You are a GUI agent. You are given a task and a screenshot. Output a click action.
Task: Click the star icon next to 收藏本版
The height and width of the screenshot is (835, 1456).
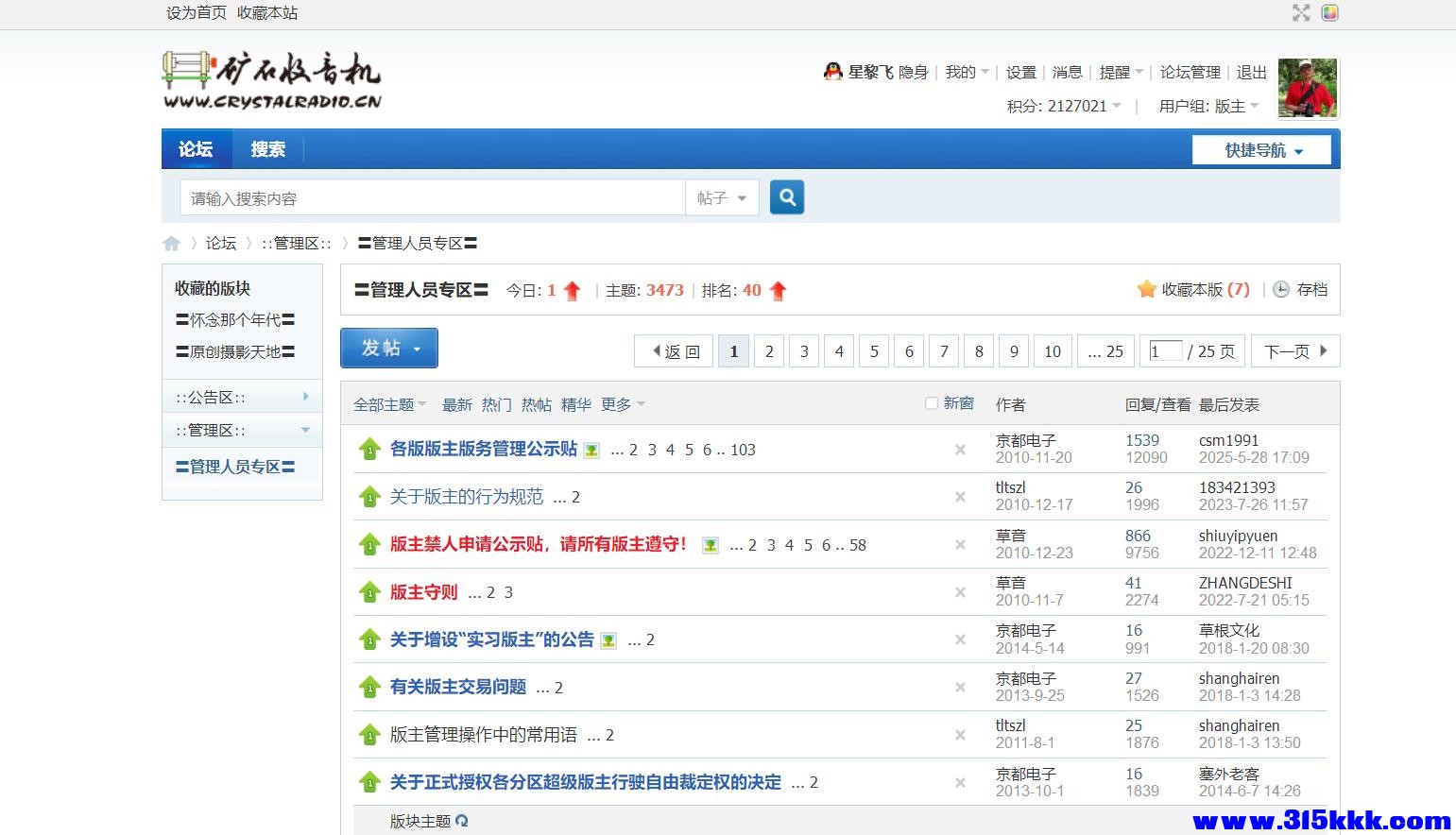pos(1146,289)
